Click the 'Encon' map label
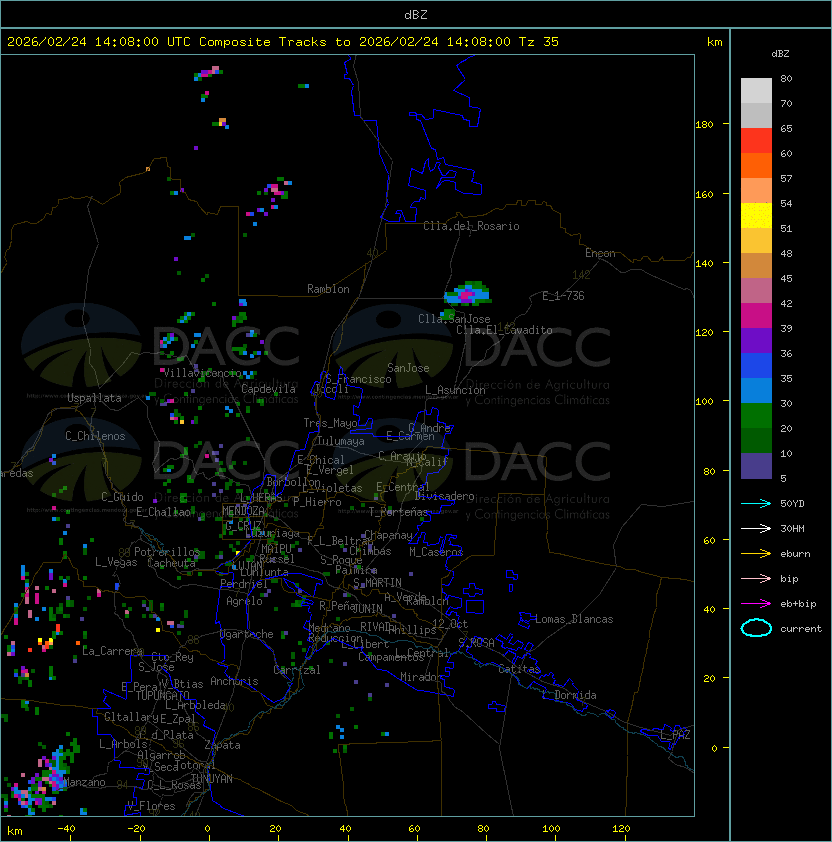The width and height of the screenshot is (832, 842). coord(600,253)
